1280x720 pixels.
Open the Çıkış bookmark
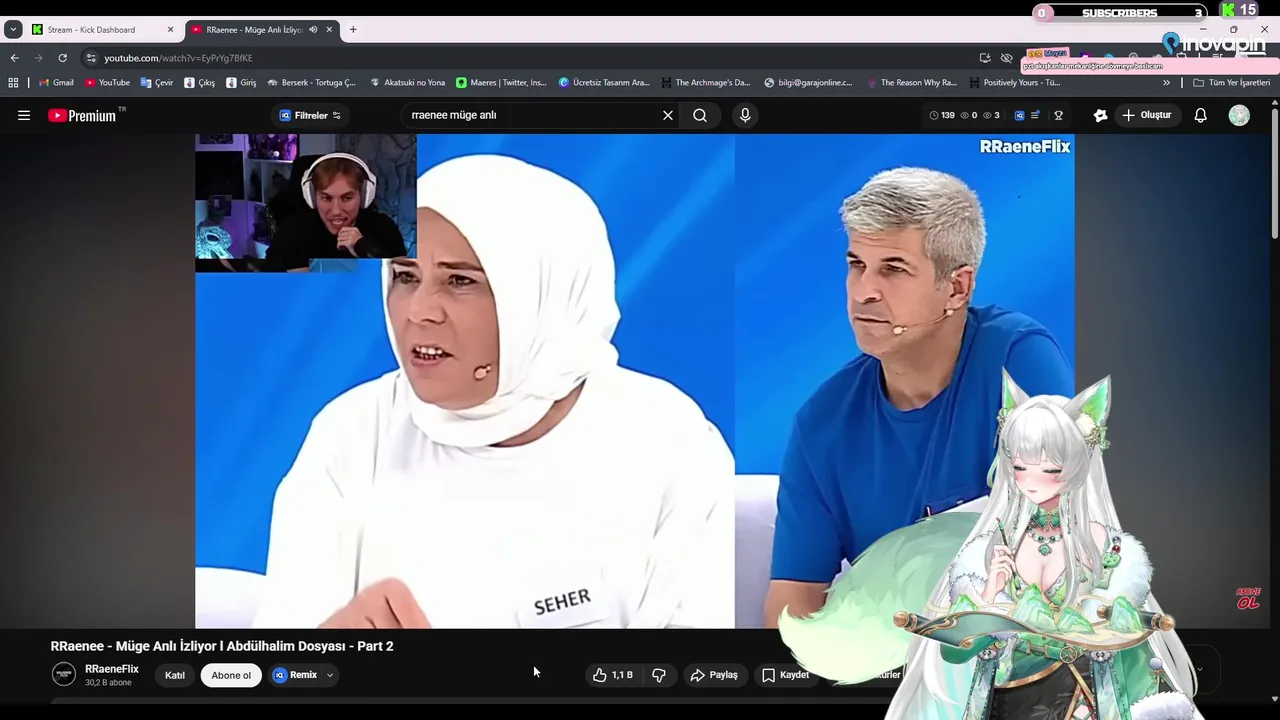tap(199, 83)
